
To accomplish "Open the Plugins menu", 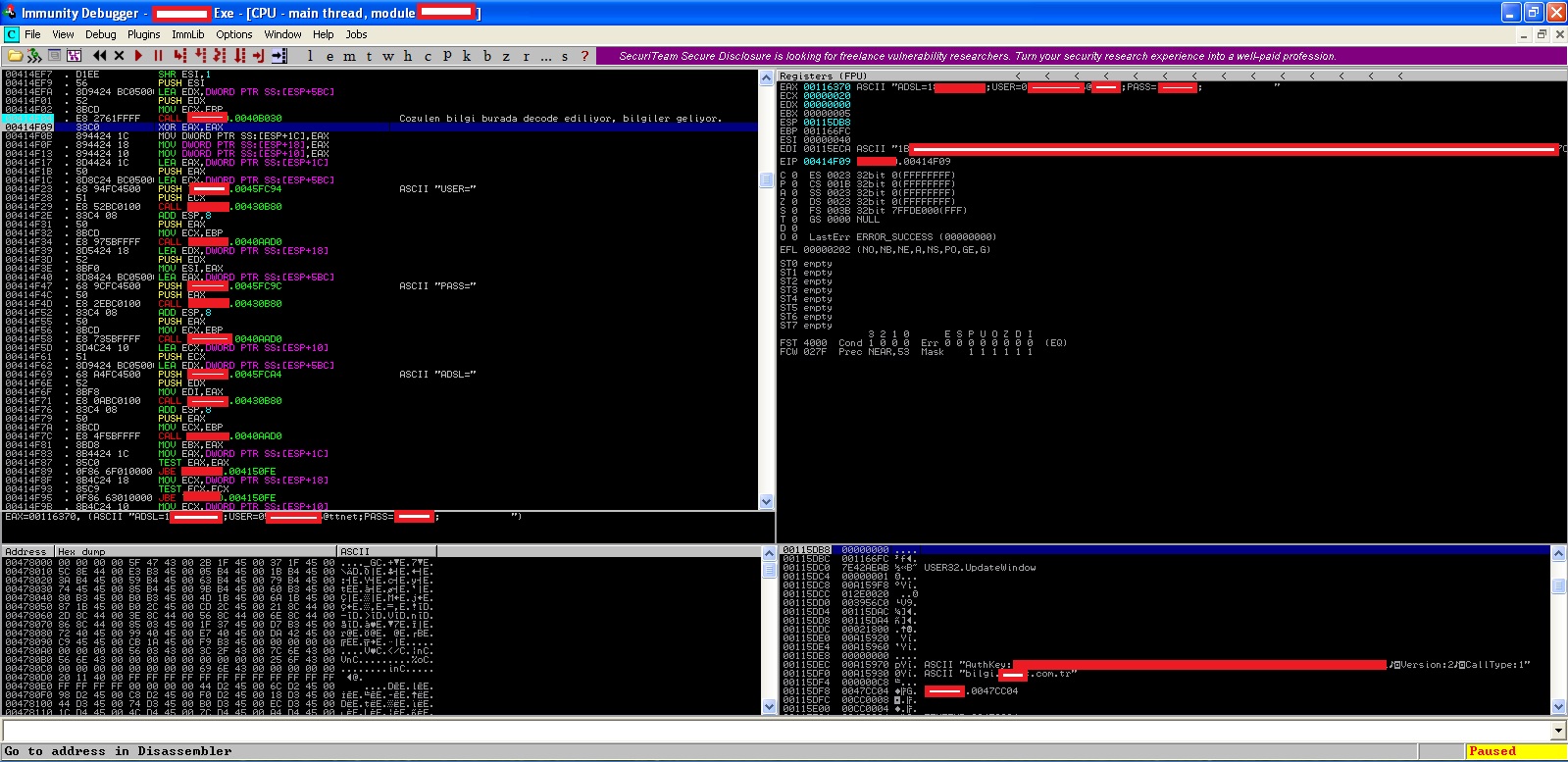I will (x=143, y=34).
